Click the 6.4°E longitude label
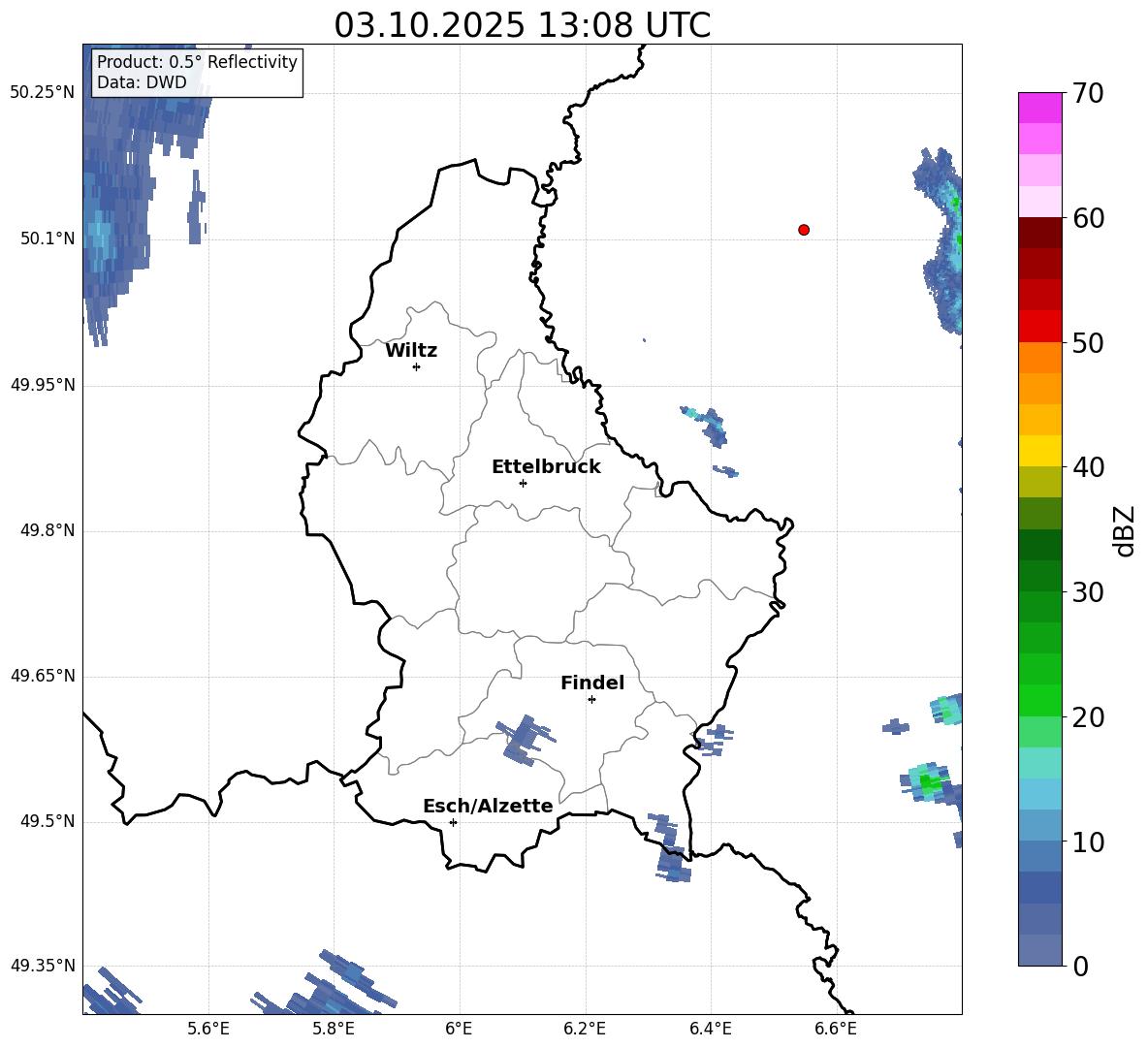 point(710,1029)
